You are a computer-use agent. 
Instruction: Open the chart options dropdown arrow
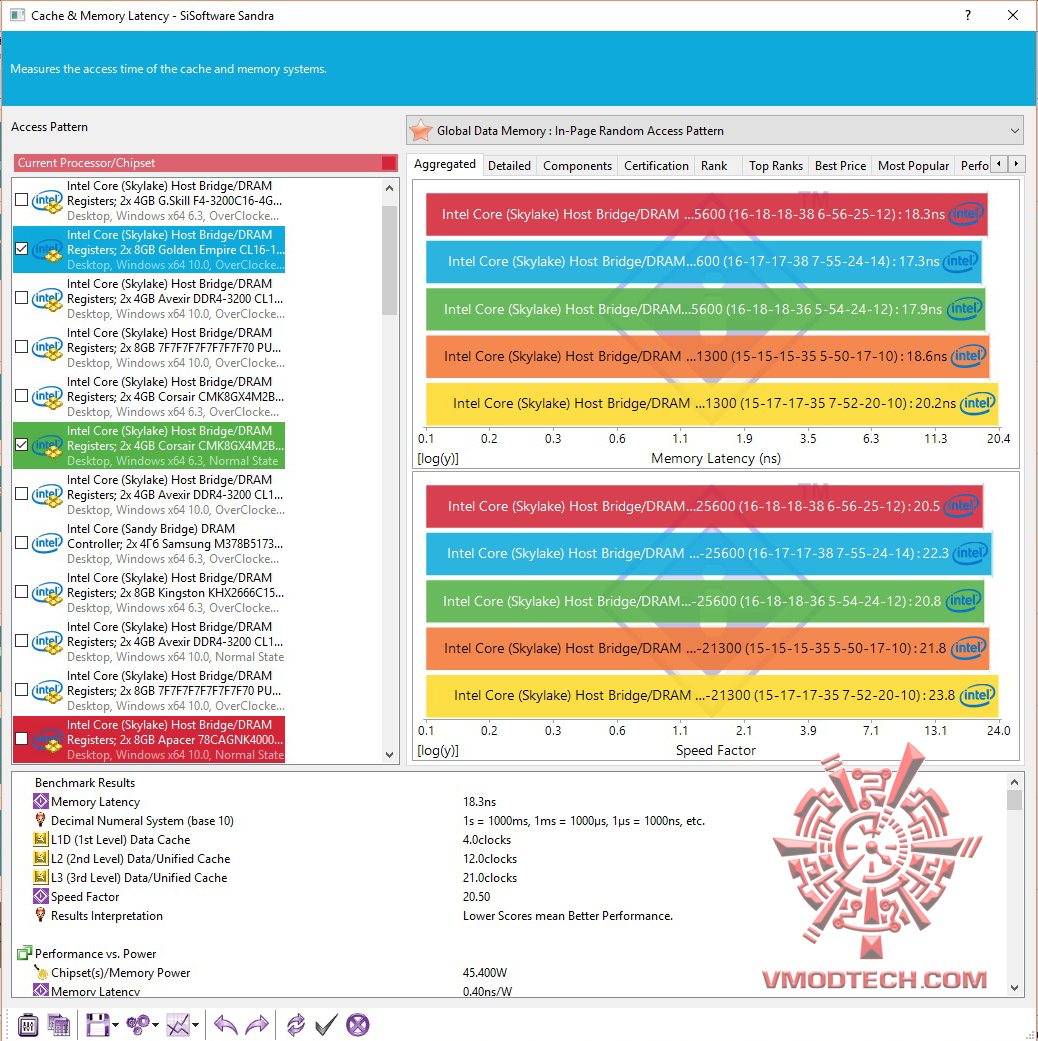tap(196, 1026)
